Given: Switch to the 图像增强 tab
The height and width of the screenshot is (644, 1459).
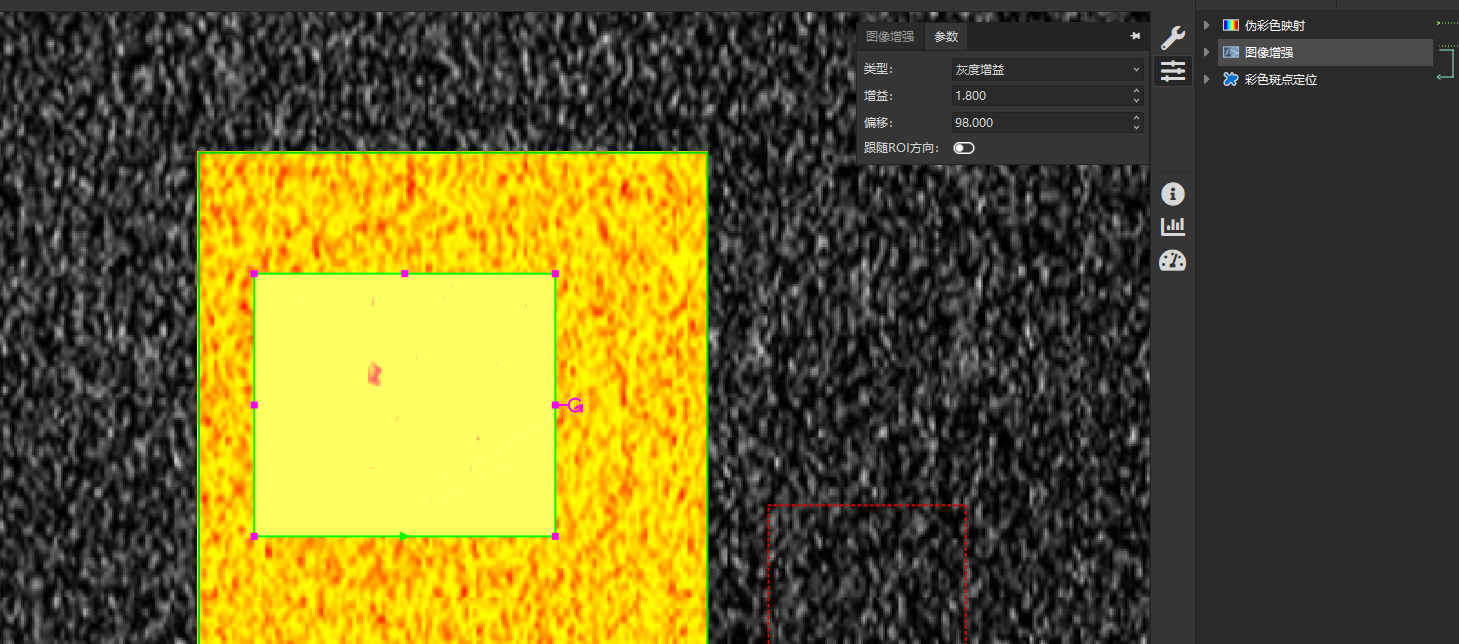Looking at the screenshot, I should click(x=890, y=36).
